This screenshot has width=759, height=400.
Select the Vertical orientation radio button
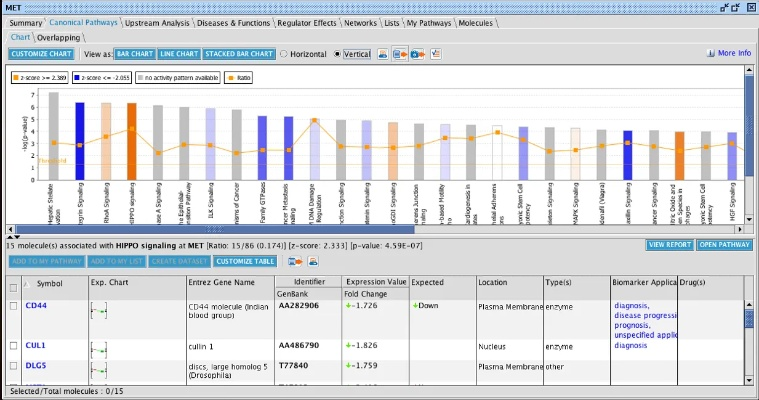click(x=337, y=54)
